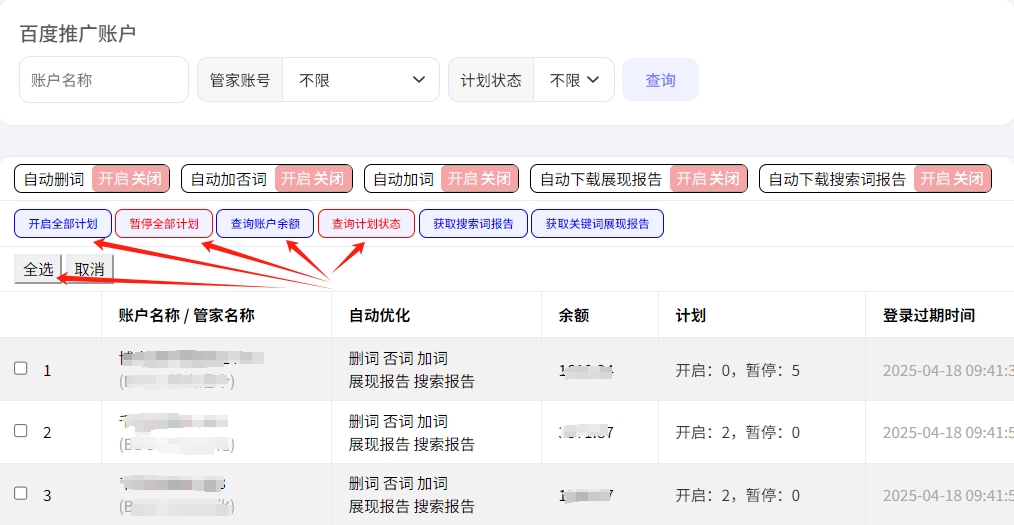The height and width of the screenshot is (525, 1014).
Task: Open the 计划状态 dropdown showing 不限
Action: click(574, 80)
